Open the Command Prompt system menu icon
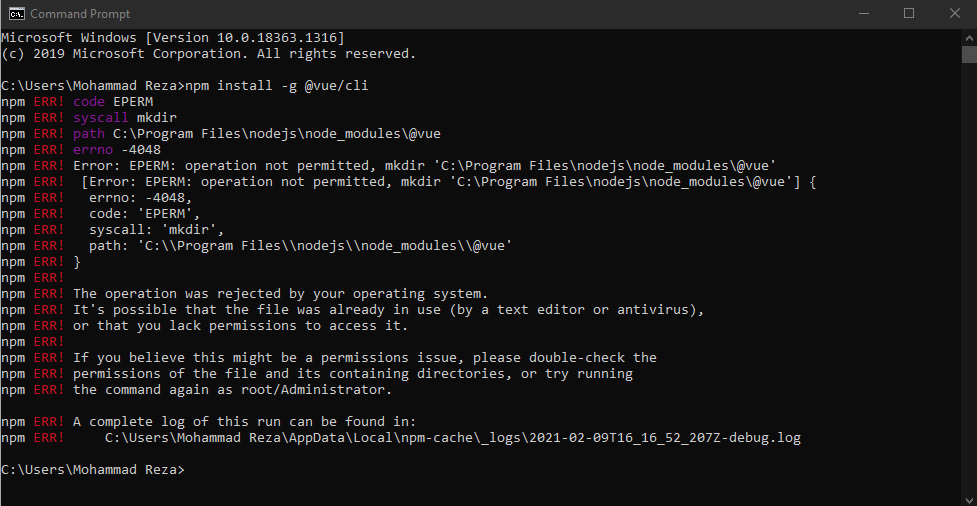The height and width of the screenshot is (506, 977). click(16, 13)
